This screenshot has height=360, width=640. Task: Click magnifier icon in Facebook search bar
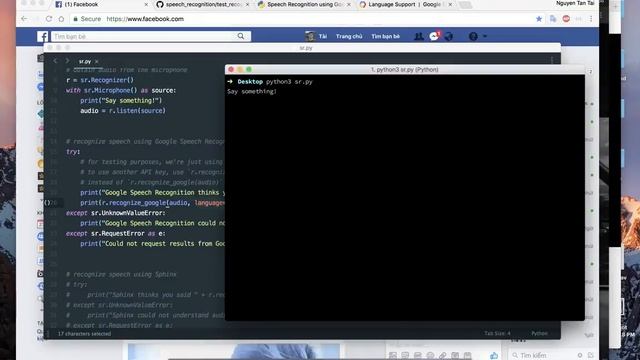pyautogui.click(x=241, y=36)
